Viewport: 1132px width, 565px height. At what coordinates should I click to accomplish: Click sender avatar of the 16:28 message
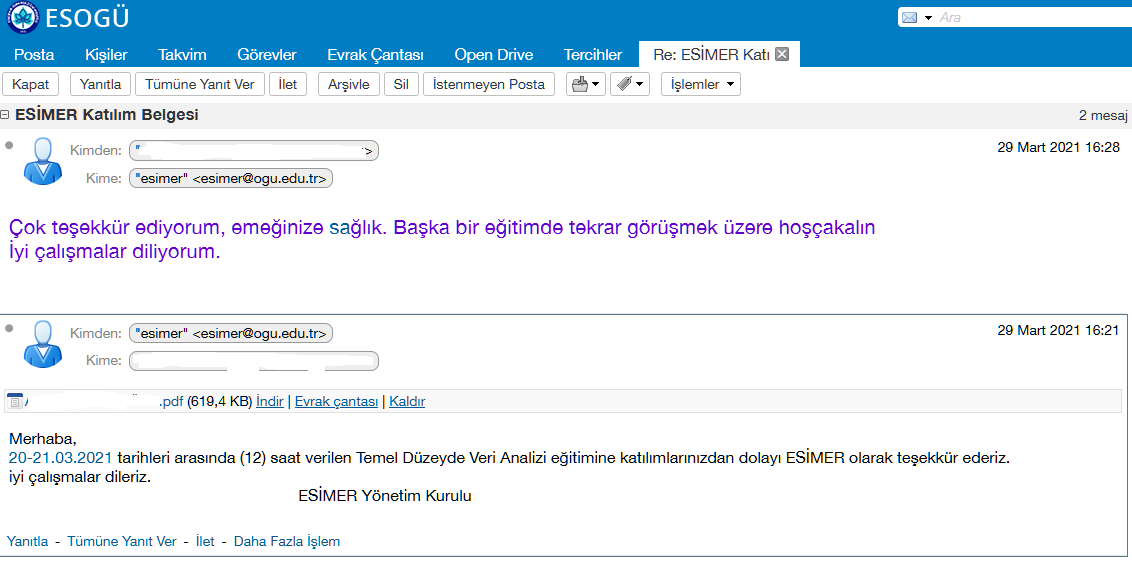coord(43,160)
